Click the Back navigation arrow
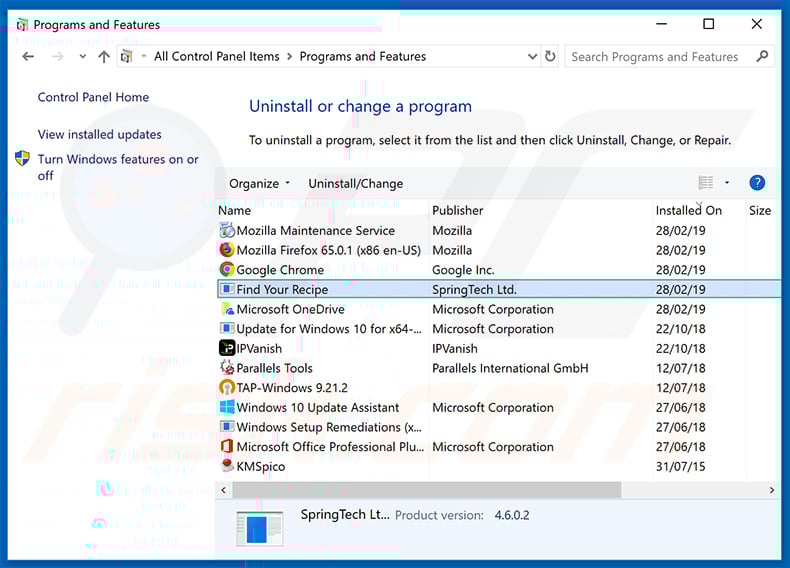This screenshot has height=568, width=790. pyautogui.click(x=28, y=57)
